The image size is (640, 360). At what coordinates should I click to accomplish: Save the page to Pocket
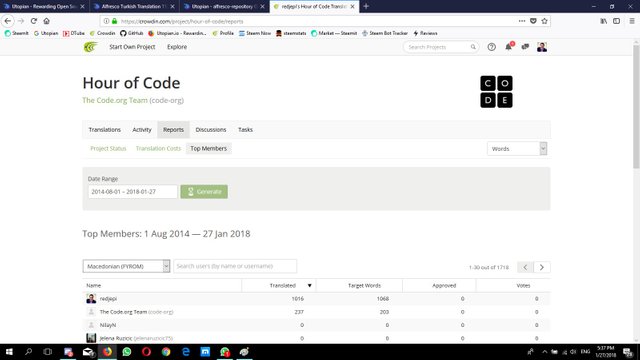point(533,21)
